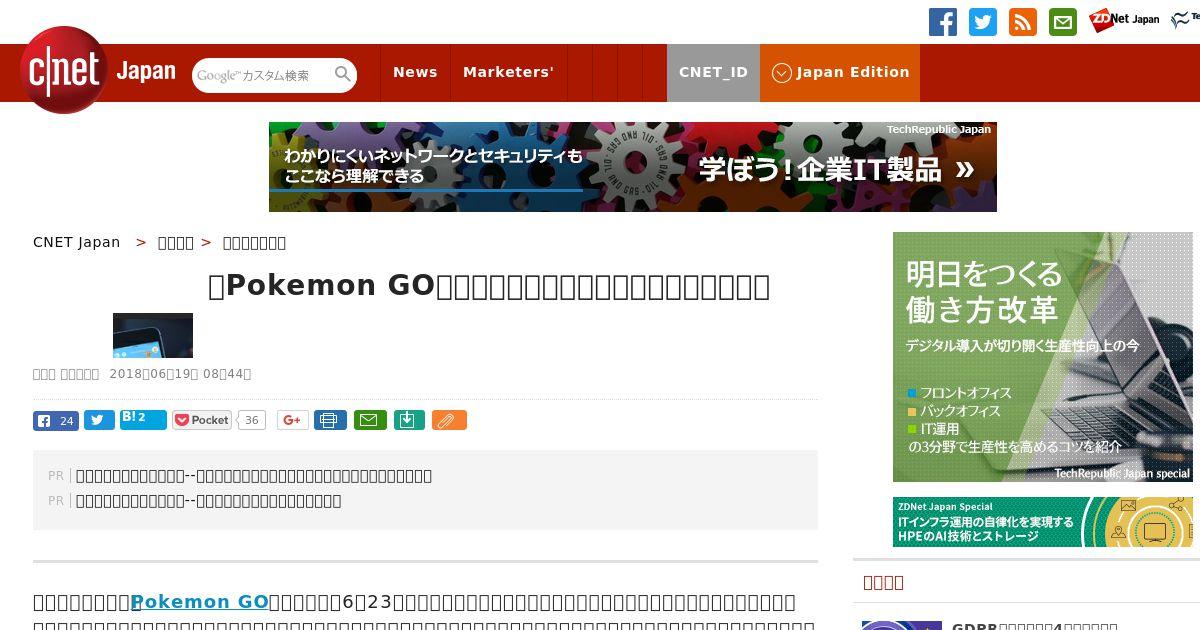Share the article via the Twitter button
The image size is (1200, 630).
click(x=99, y=420)
